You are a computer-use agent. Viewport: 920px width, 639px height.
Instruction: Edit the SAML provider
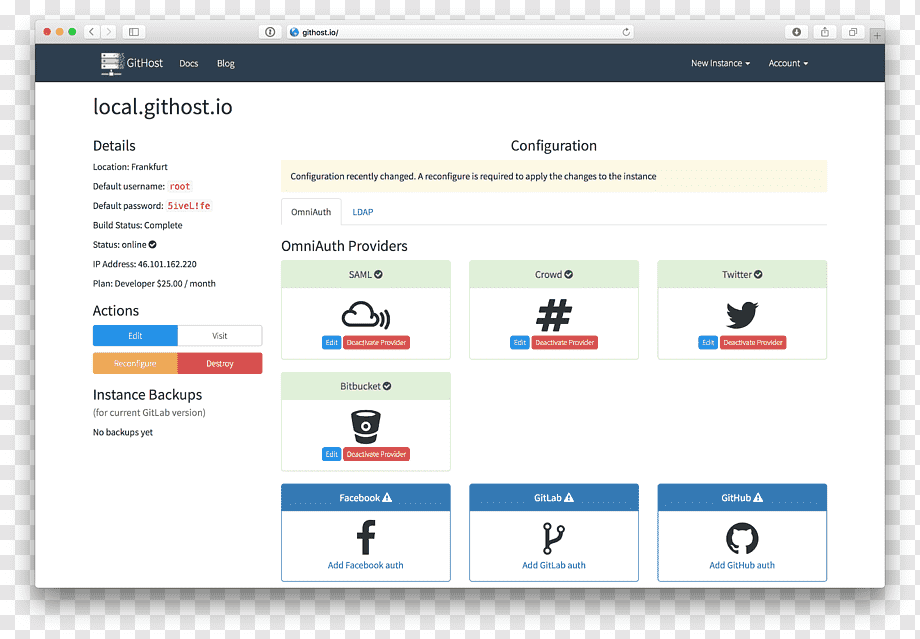tap(332, 343)
